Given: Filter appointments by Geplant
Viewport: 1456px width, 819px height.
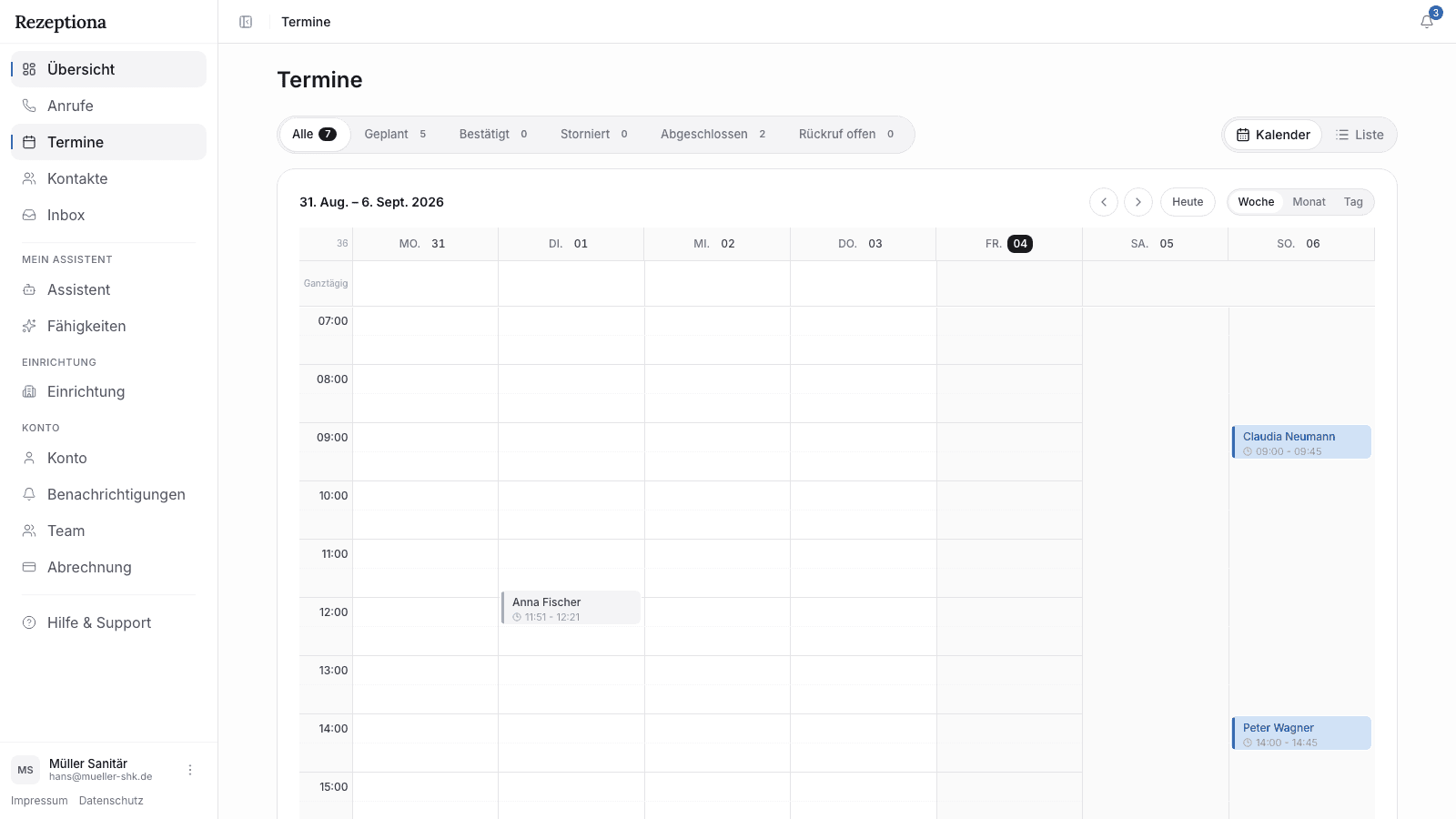Looking at the screenshot, I should pyautogui.click(x=396, y=135).
